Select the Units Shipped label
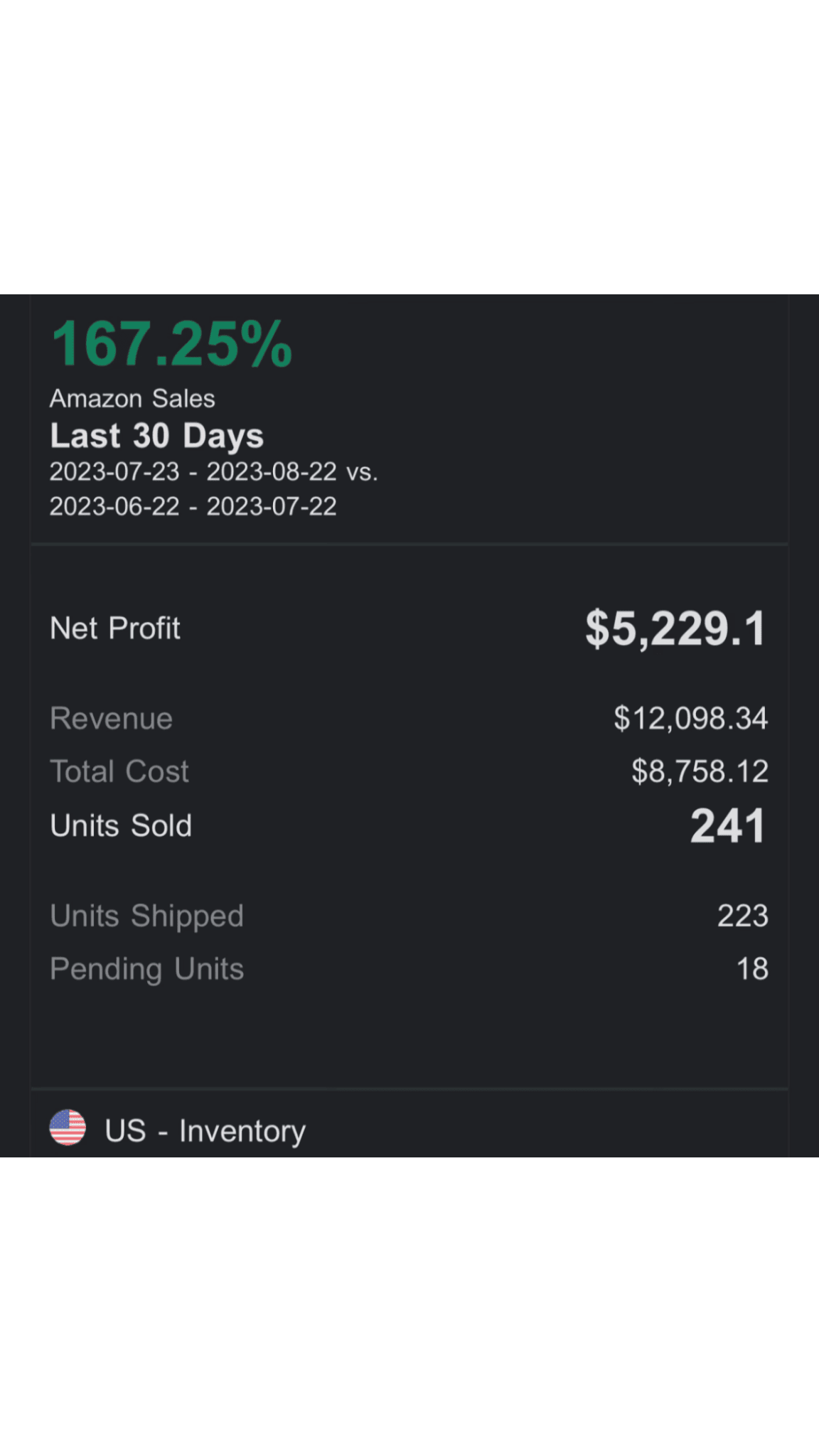819x1456 pixels. pos(147,916)
